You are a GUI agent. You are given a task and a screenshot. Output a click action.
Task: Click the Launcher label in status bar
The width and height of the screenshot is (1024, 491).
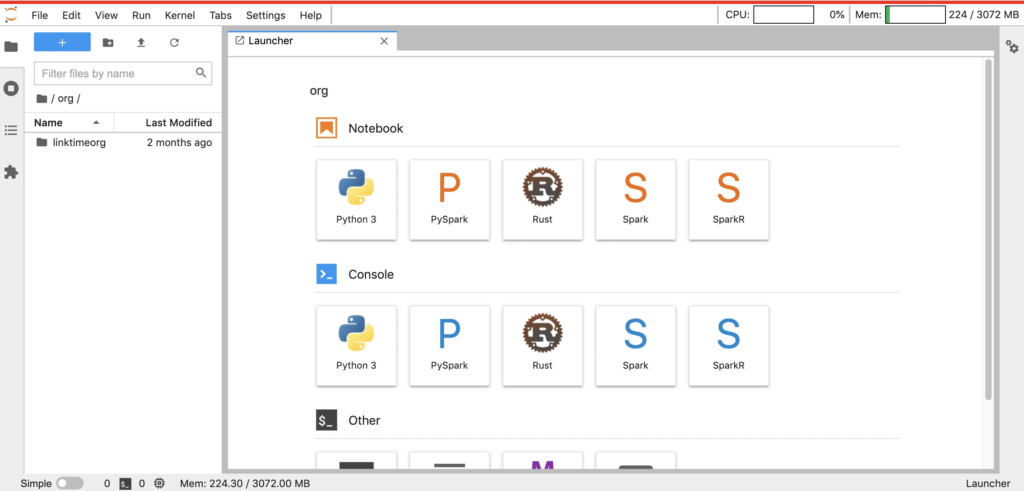tap(988, 484)
